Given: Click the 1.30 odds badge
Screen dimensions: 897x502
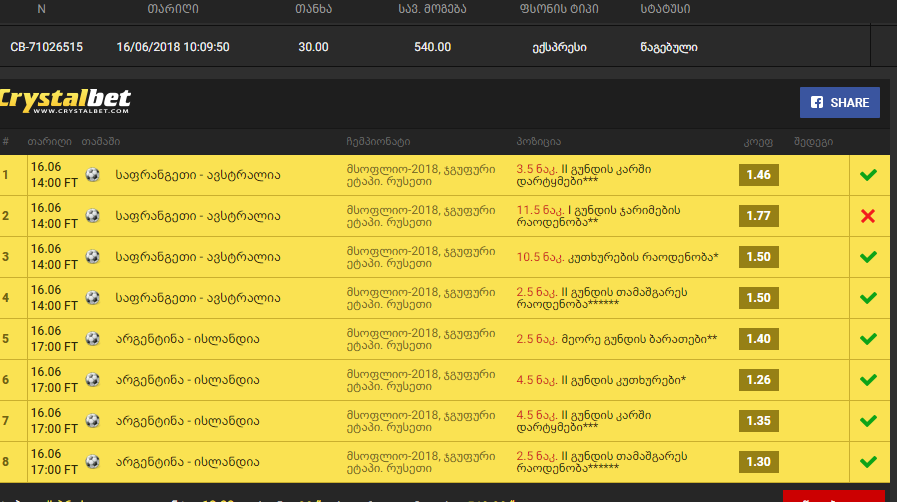Looking at the screenshot, I should click(x=759, y=462).
